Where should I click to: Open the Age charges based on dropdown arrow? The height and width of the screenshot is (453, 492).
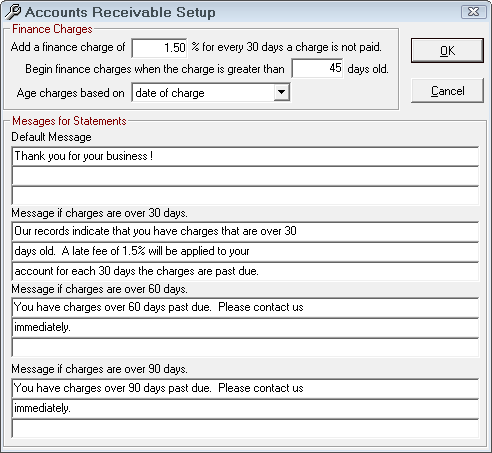point(282,92)
